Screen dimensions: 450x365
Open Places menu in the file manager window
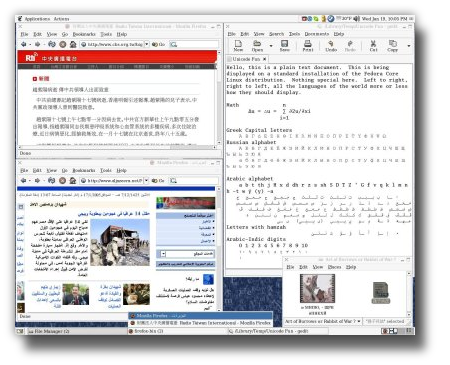point(334,267)
